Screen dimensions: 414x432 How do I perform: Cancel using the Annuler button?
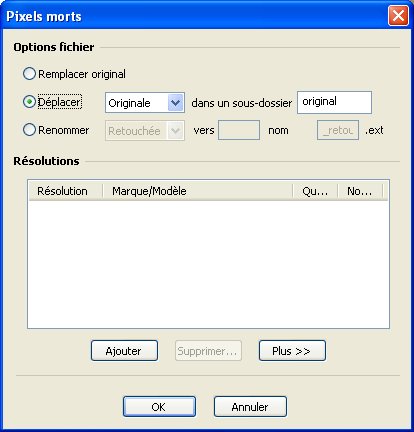250,407
